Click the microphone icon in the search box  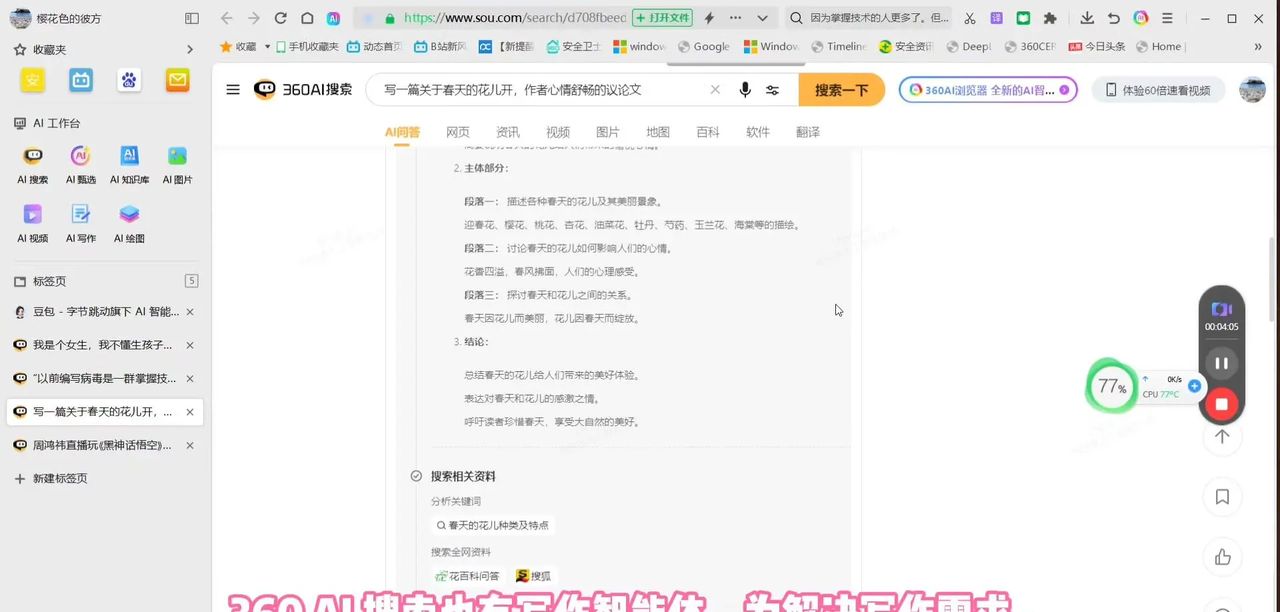coord(744,90)
